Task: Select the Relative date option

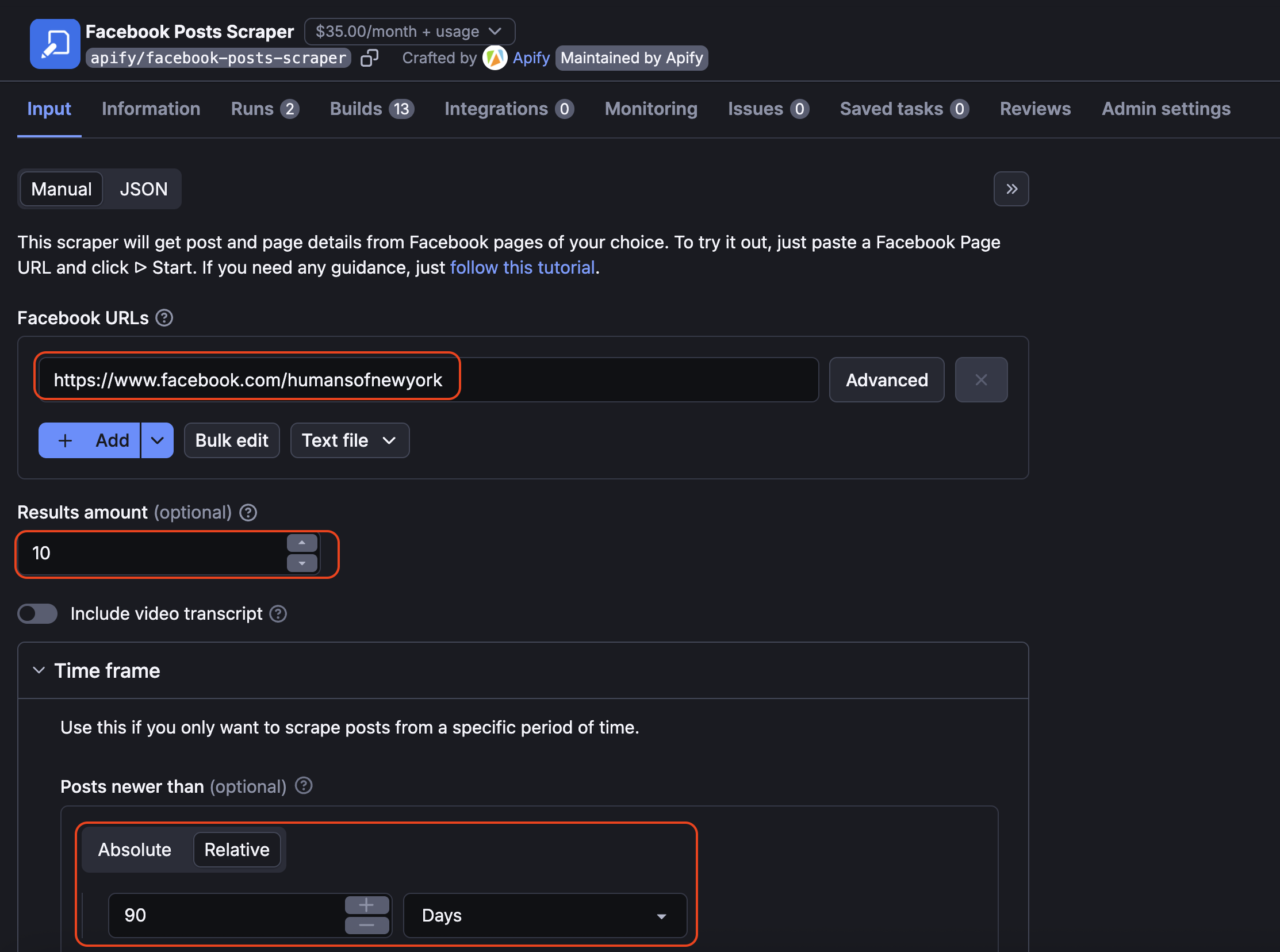Action: [237, 850]
